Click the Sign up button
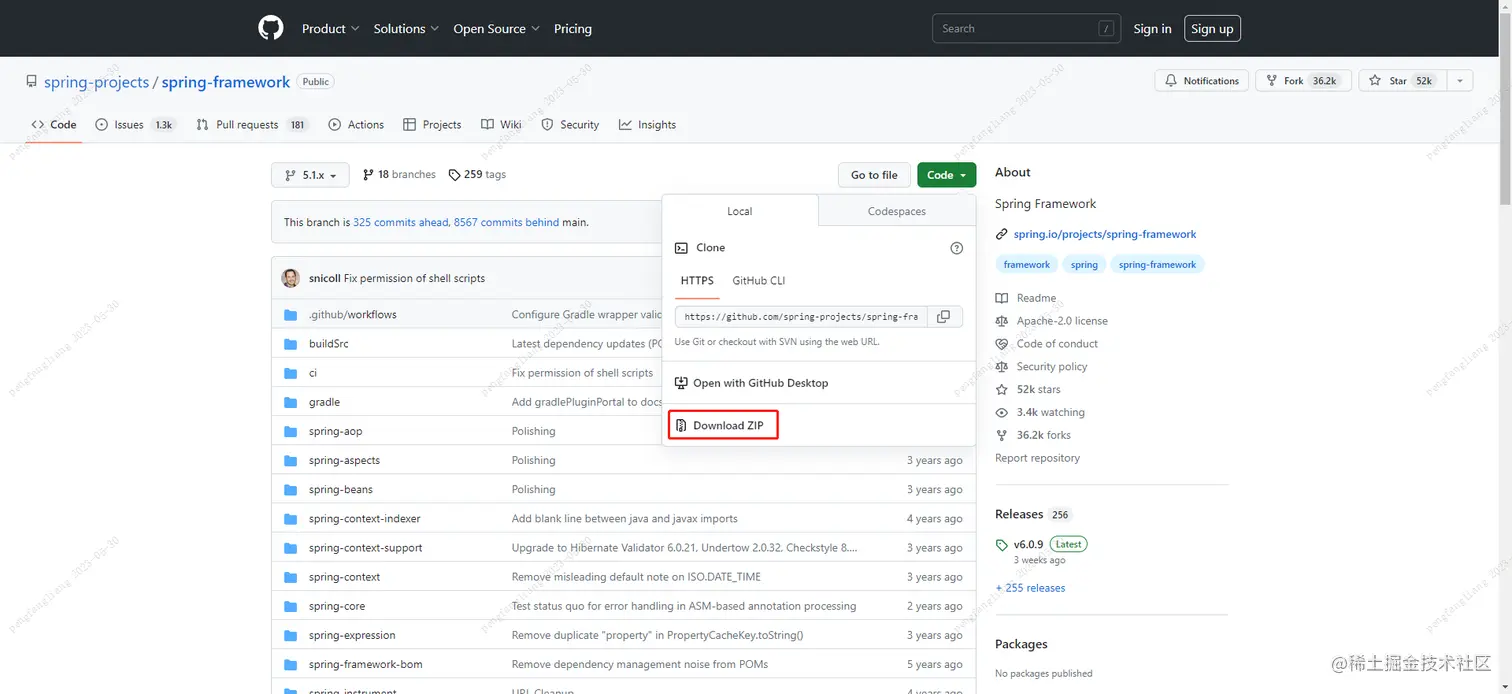The image size is (1512, 694). tap(1212, 29)
